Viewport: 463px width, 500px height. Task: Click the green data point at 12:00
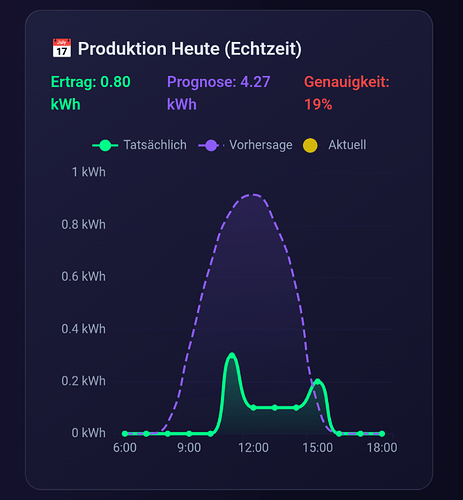(x=253, y=407)
